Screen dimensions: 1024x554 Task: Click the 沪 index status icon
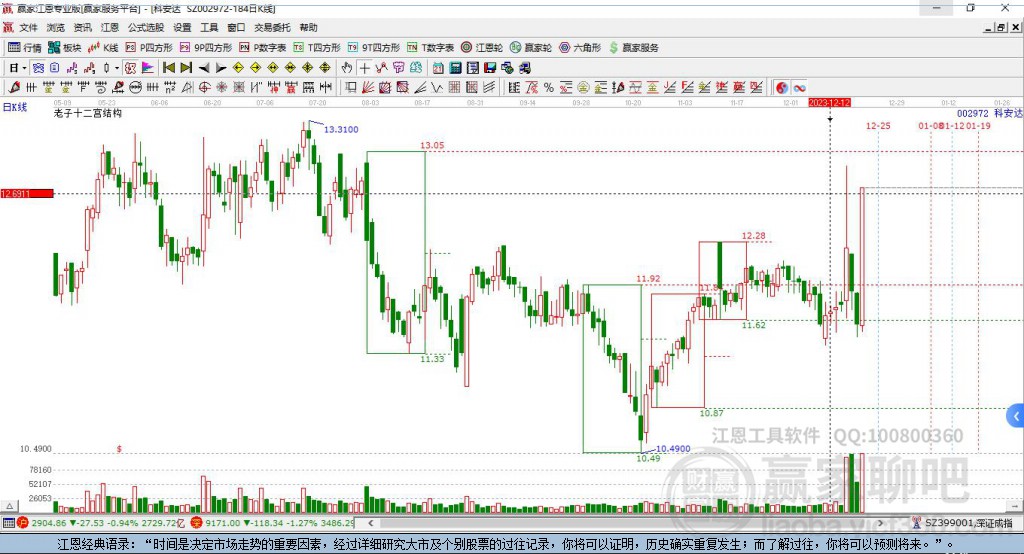pos(23,523)
